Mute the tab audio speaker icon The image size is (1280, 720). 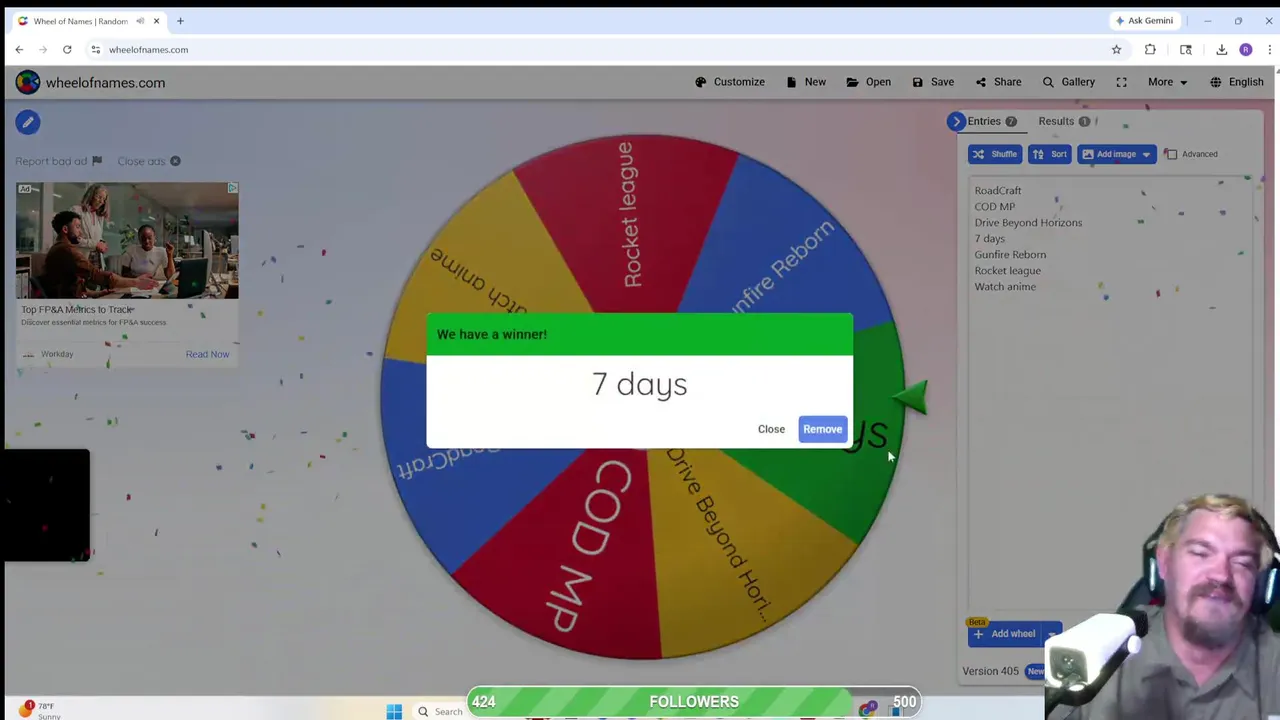140,21
